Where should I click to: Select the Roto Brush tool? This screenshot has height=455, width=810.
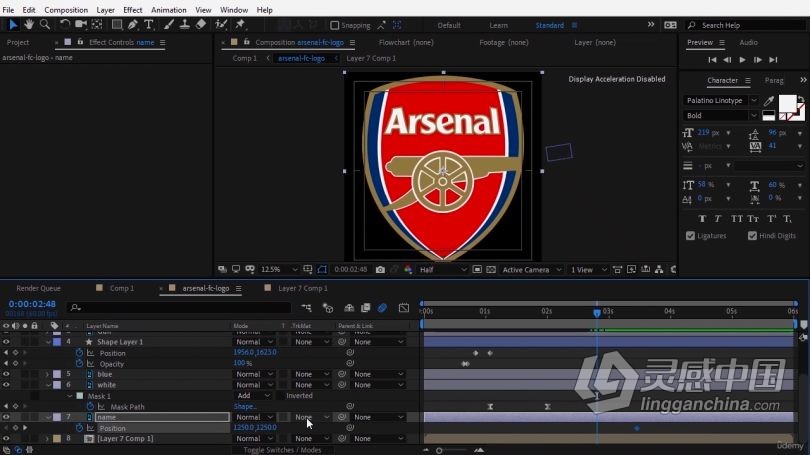pyautogui.click(x=221, y=24)
